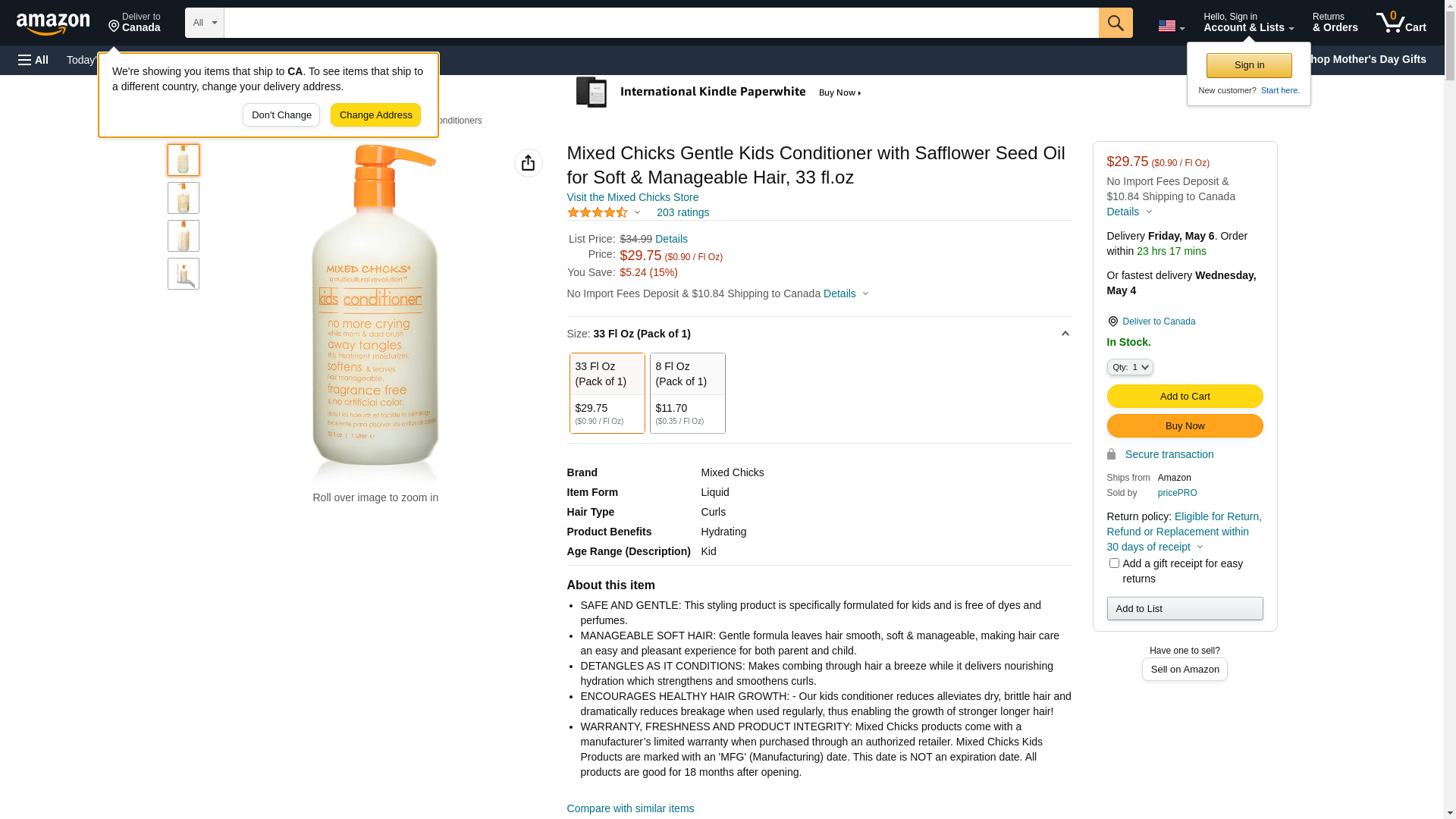Click the Amazon logo

click(53, 24)
